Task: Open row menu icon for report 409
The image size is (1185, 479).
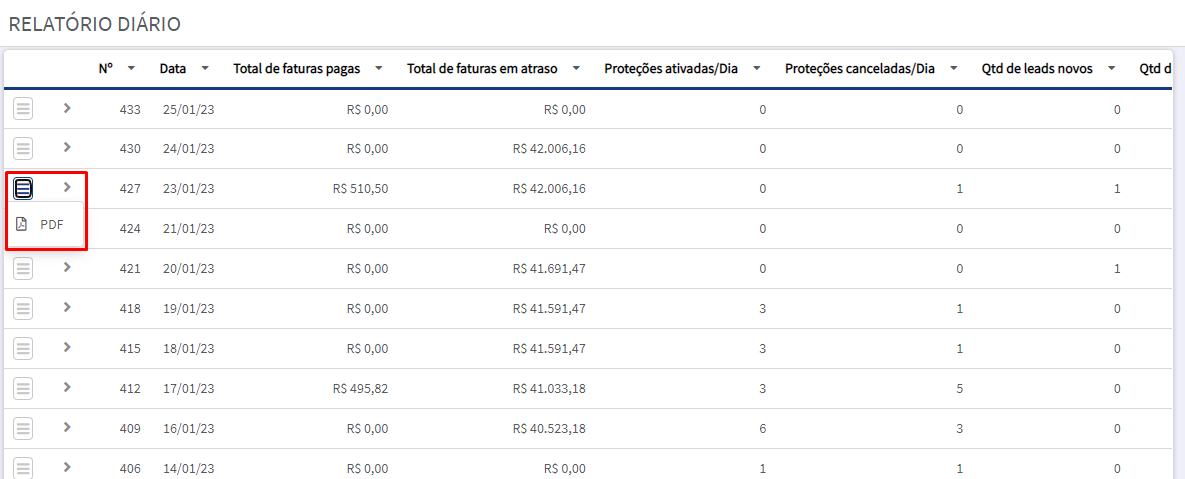Action: pyautogui.click(x=23, y=428)
